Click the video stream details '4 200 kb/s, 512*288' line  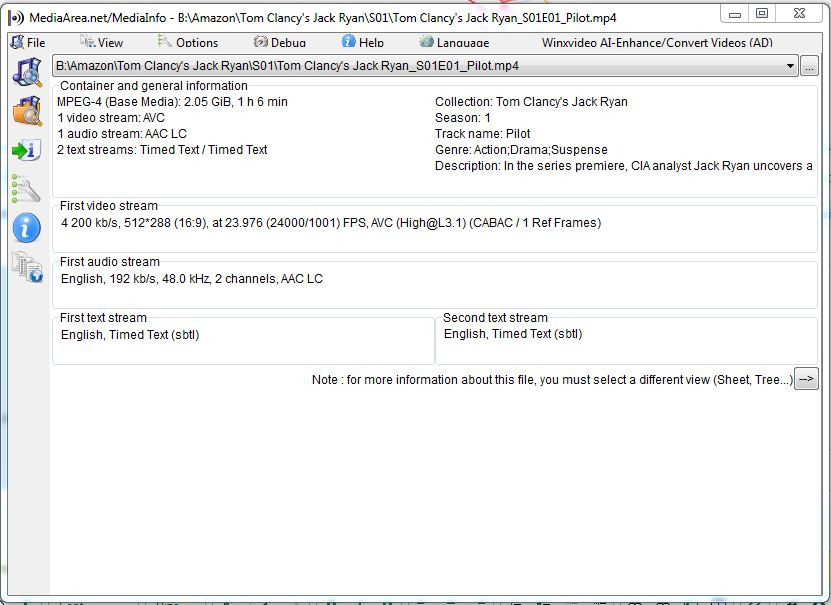point(331,223)
